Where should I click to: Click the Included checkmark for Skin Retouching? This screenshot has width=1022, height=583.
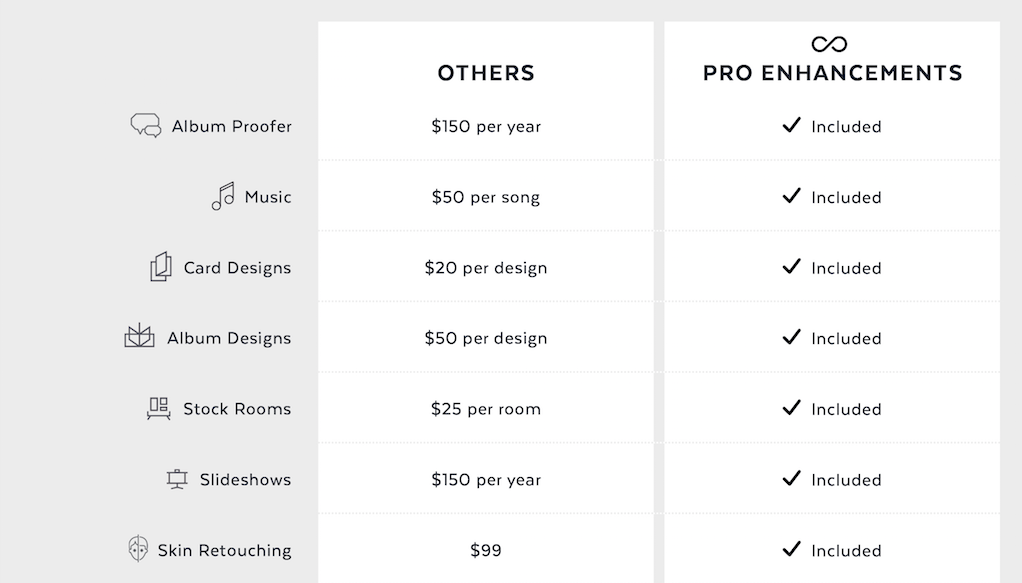791,549
